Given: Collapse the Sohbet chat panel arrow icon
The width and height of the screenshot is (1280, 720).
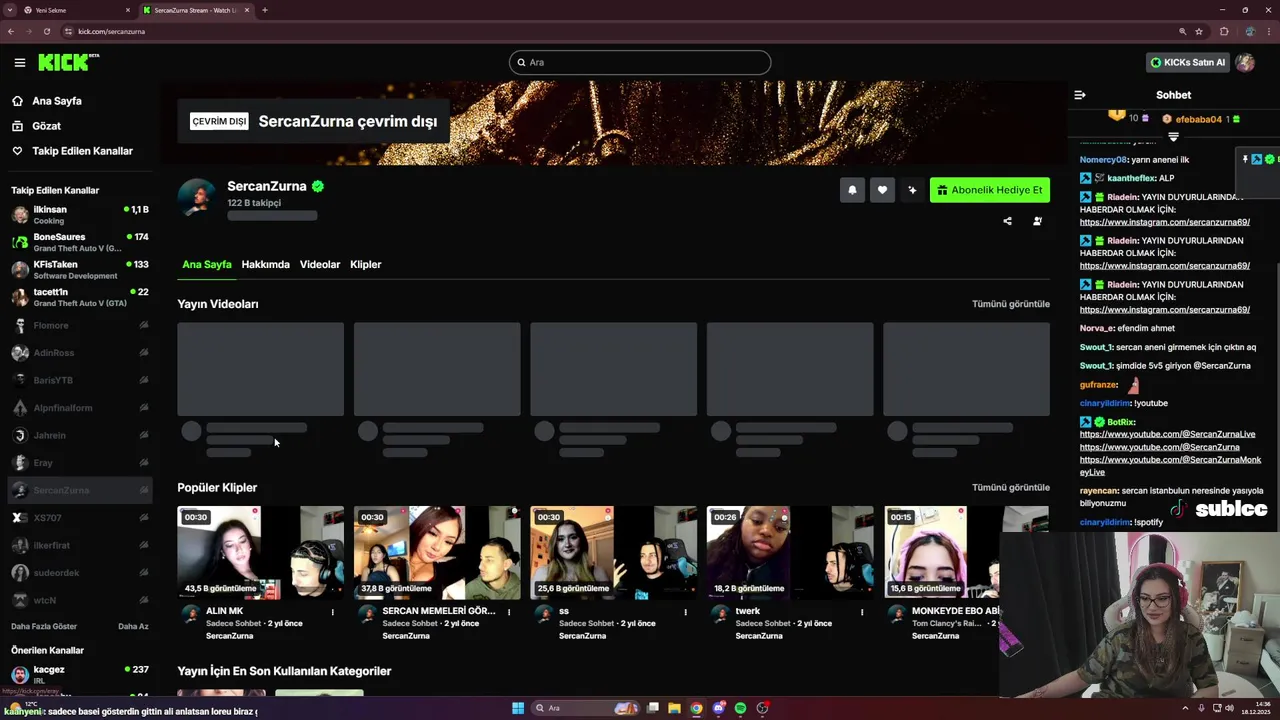Looking at the screenshot, I should (1080, 95).
